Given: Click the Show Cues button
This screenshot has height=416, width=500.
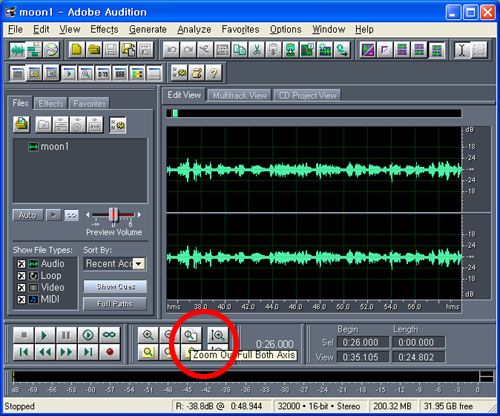Looking at the screenshot, I should [x=115, y=287].
